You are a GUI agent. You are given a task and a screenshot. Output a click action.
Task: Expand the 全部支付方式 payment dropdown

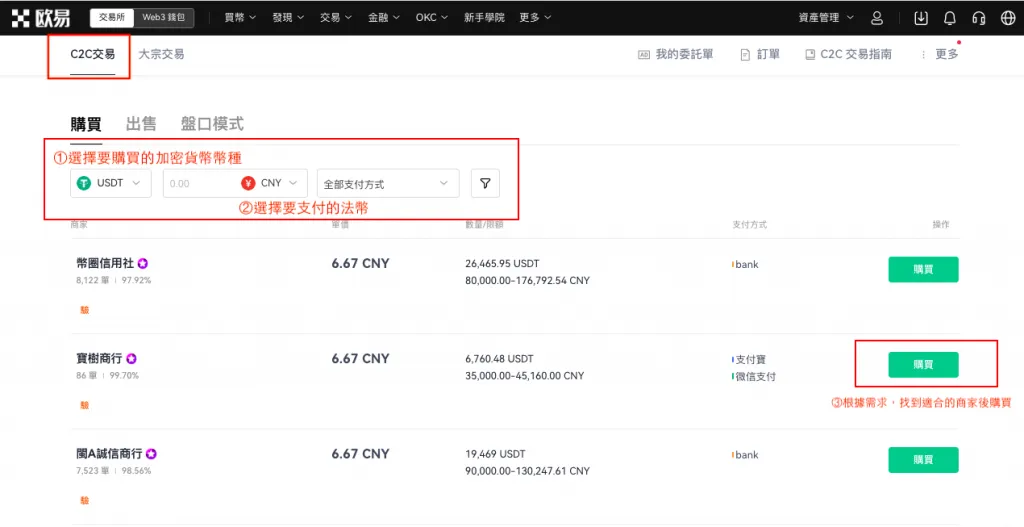(387, 184)
